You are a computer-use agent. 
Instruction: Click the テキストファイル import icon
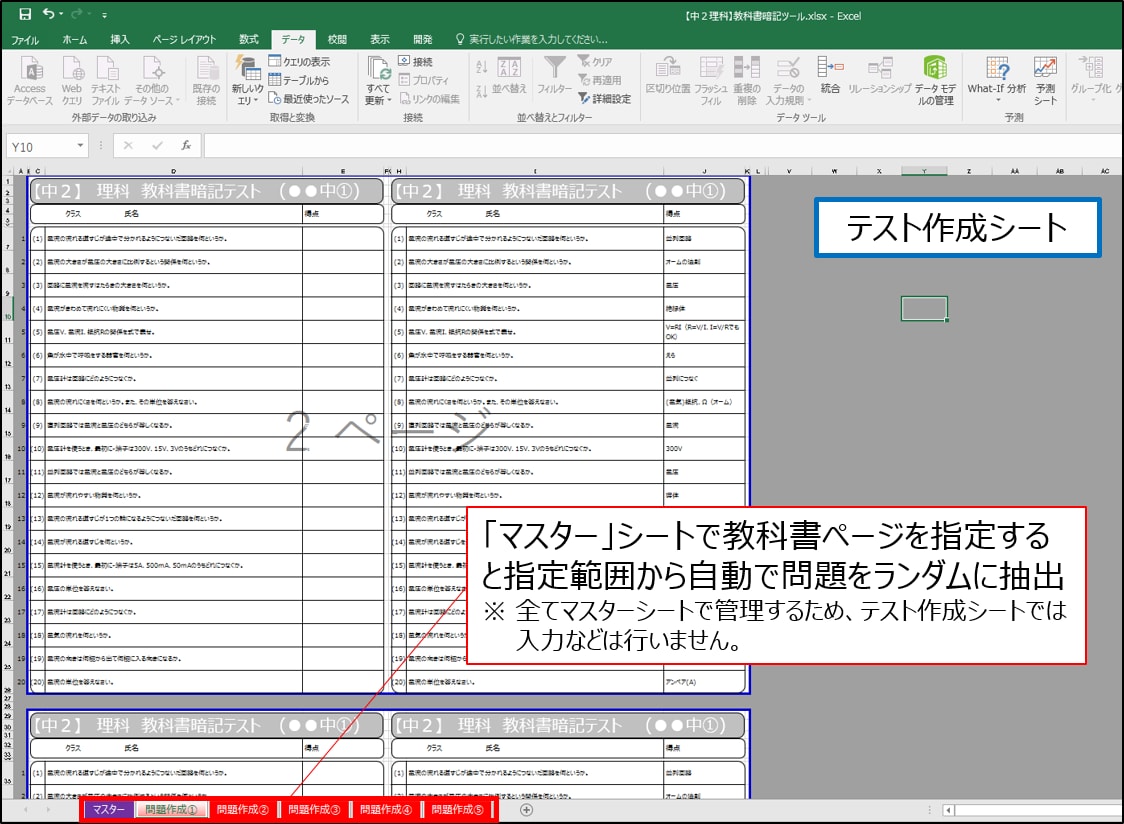point(106,80)
